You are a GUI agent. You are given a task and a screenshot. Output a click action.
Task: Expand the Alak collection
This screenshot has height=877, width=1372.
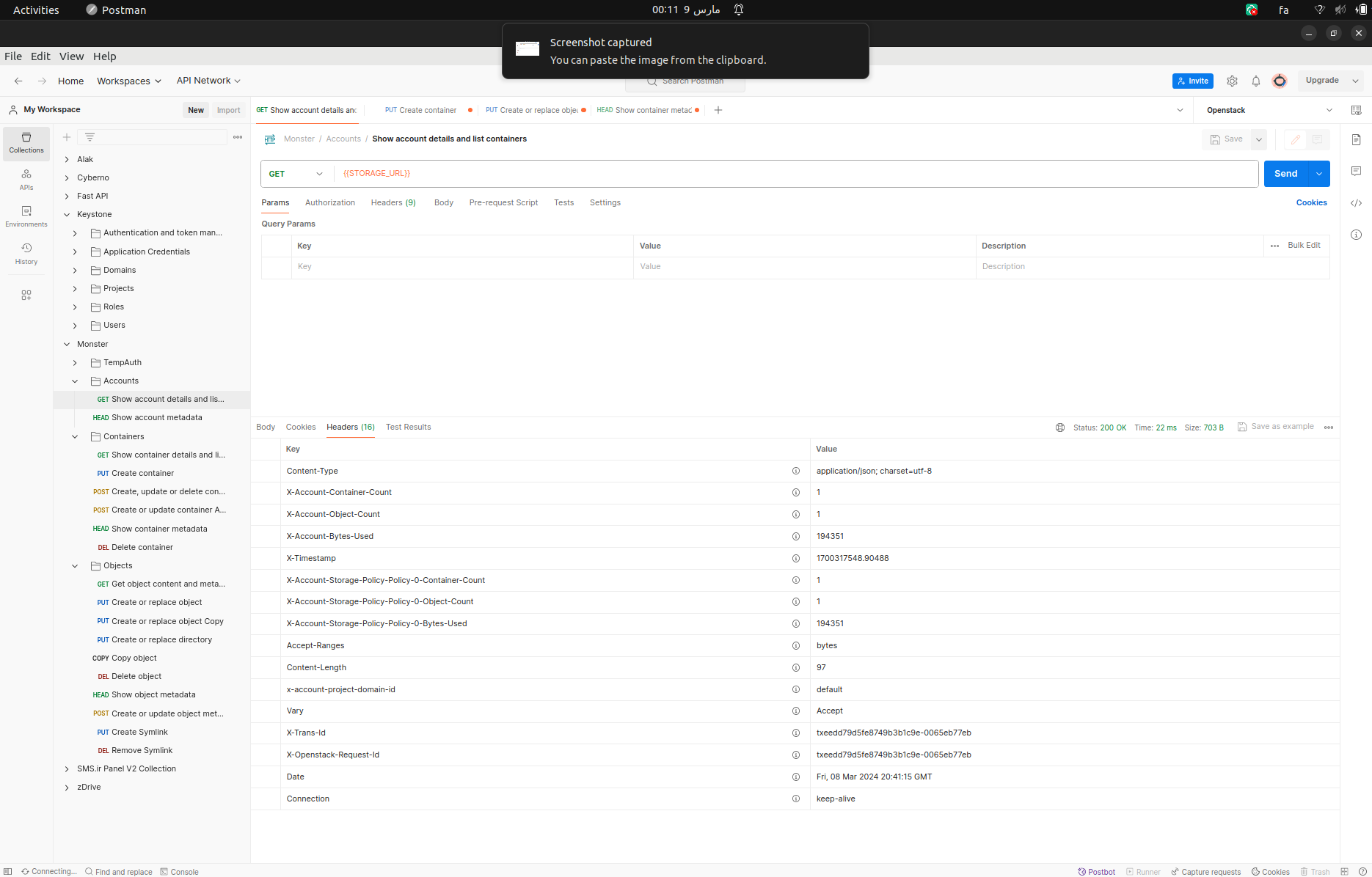(x=67, y=159)
